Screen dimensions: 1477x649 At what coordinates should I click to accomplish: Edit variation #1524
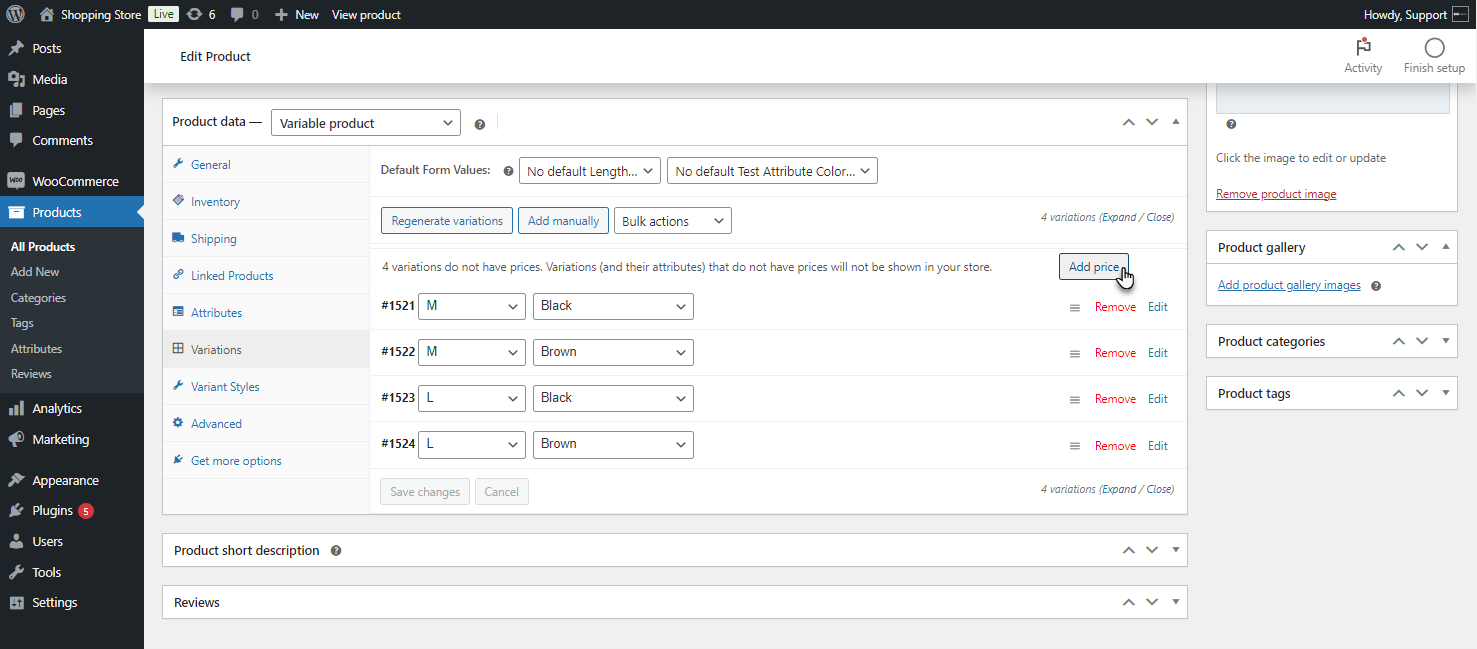pyautogui.click(x=1158, y=446)
